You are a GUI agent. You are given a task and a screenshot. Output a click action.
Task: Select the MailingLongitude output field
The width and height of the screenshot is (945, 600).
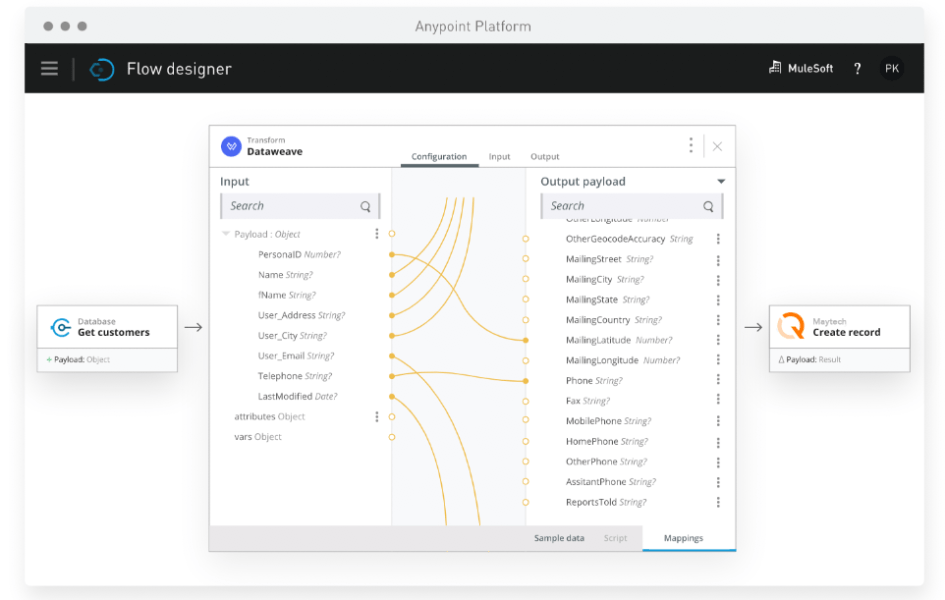click(x=623, y=360)
